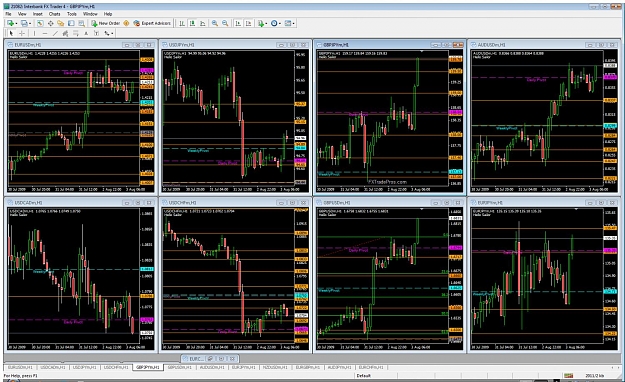
Task: Switch to the GBPUSDm,H1 bottom tab
Action: coord(180,367)
